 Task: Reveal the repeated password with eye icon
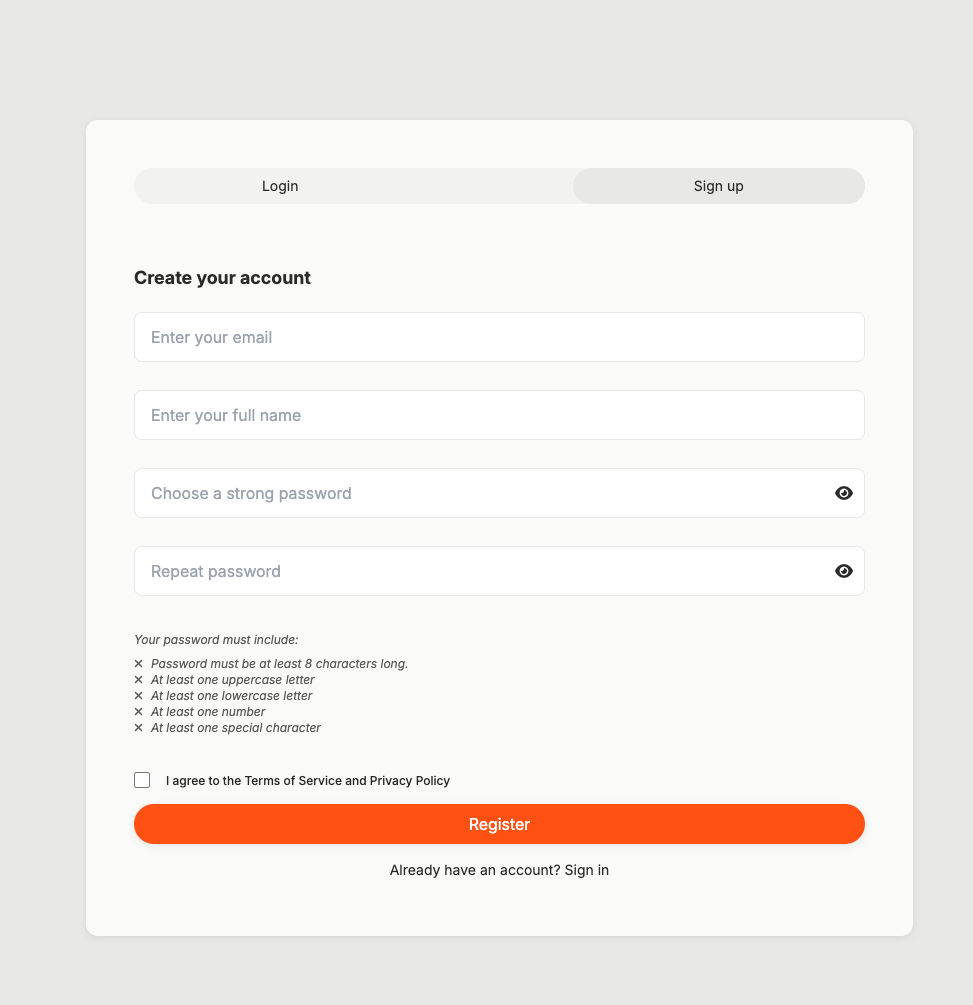(844, 571)
